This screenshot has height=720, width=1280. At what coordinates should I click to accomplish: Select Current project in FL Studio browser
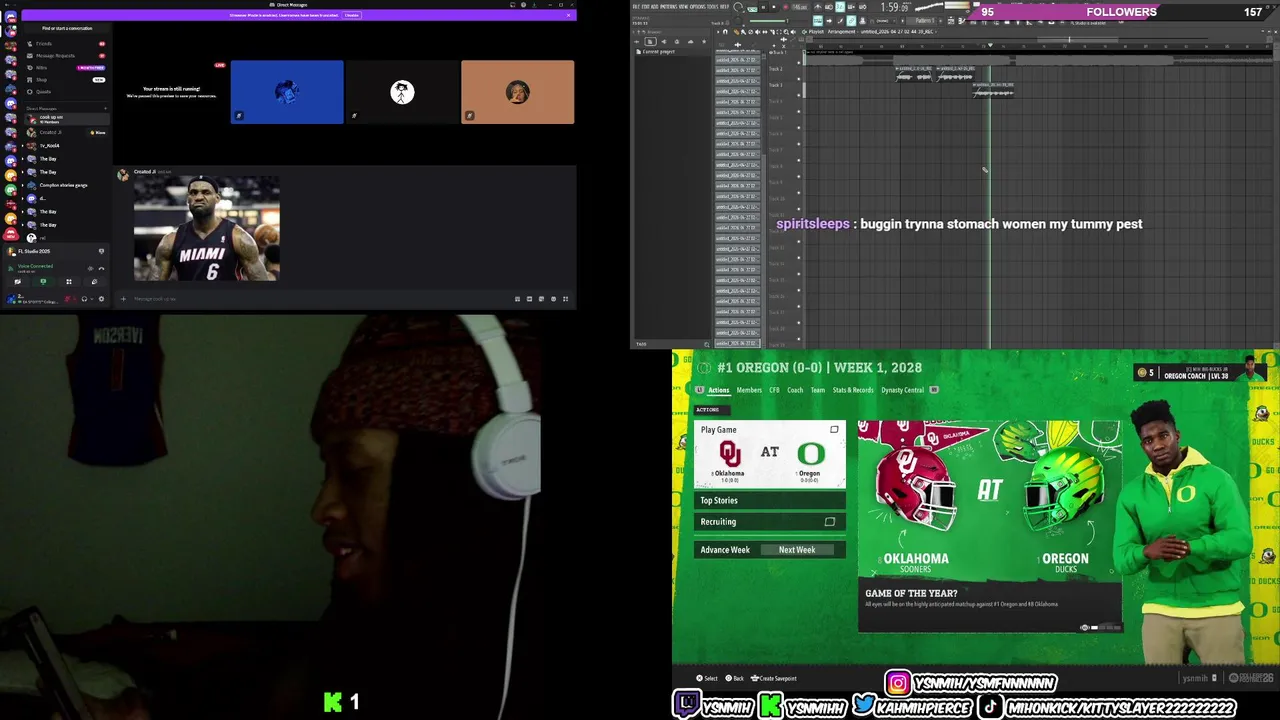point(659,52)
